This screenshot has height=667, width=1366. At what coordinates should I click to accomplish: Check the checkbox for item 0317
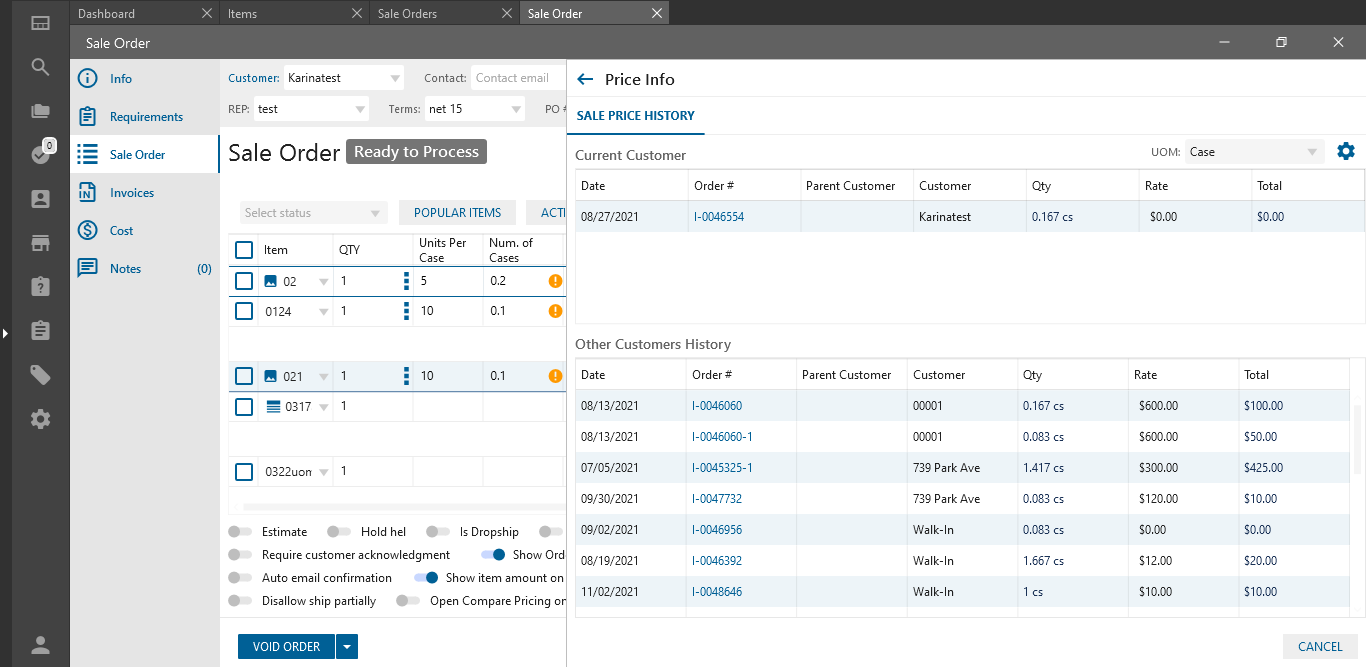[244, 407]
